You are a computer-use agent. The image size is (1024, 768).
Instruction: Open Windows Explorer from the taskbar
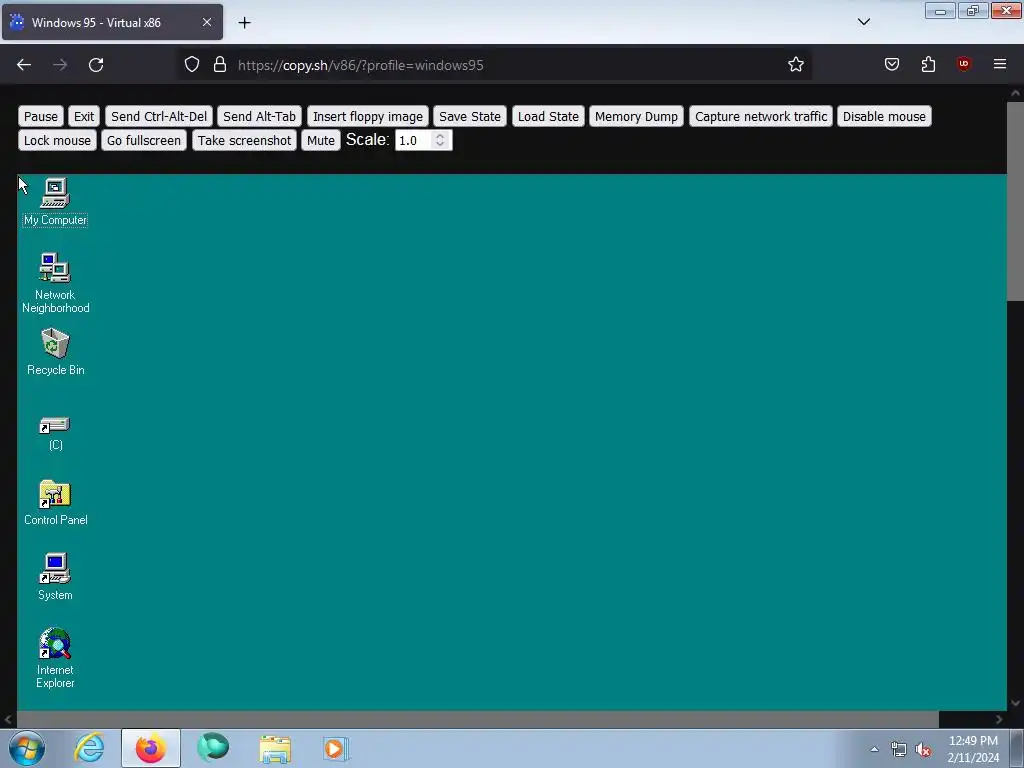275,748
